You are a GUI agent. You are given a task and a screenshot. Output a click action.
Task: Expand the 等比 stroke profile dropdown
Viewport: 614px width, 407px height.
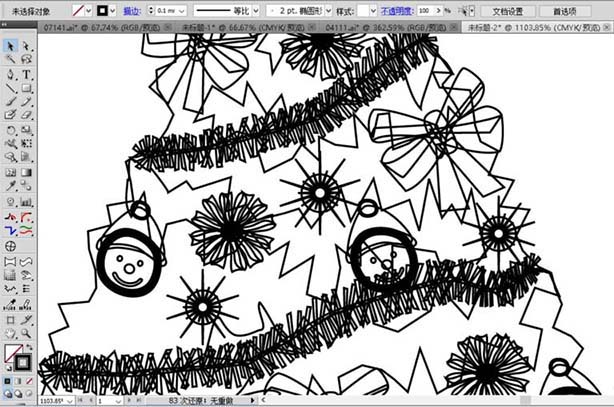click(256, 11)
